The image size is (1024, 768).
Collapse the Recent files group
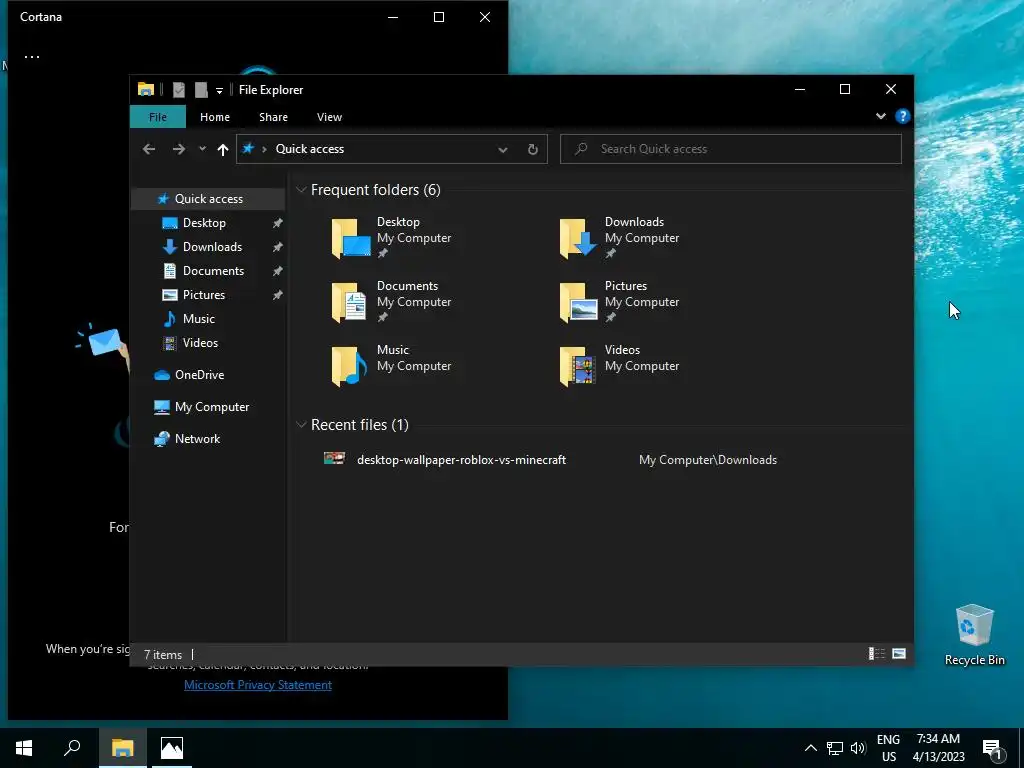tap(301, 424)
